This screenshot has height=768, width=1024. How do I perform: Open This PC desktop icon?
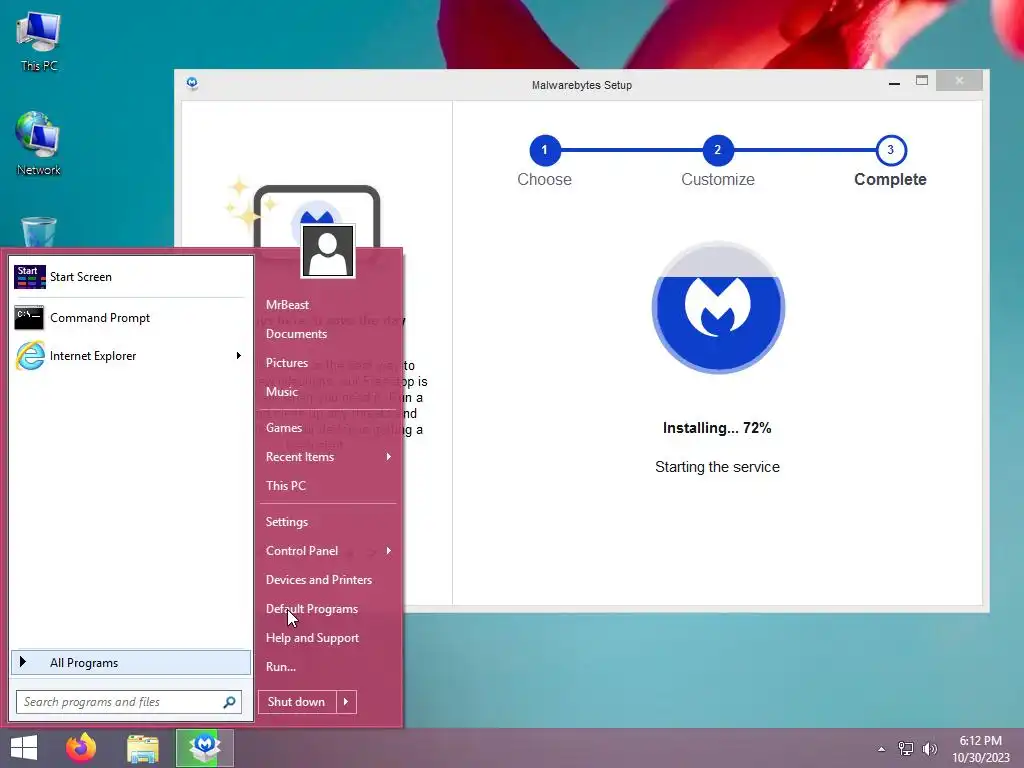pos(39,40)
